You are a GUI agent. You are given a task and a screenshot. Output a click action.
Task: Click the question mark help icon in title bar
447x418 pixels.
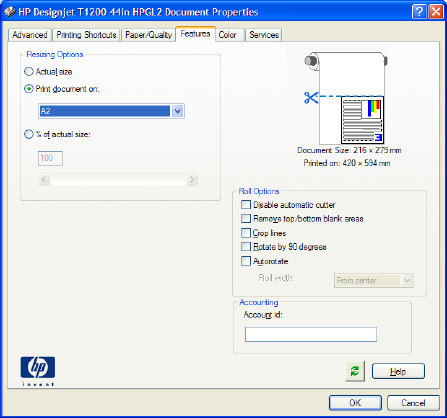pos(419,12)
